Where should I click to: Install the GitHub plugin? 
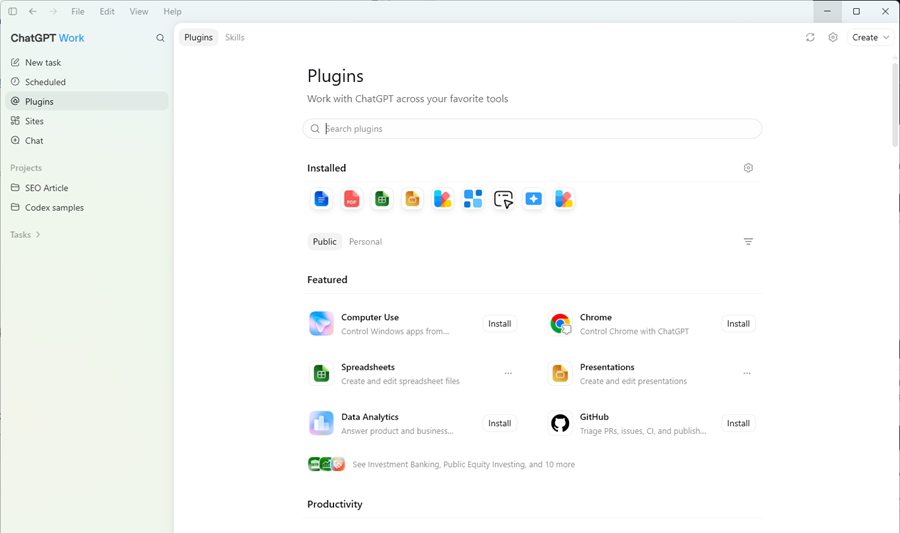tap(738, 423)
